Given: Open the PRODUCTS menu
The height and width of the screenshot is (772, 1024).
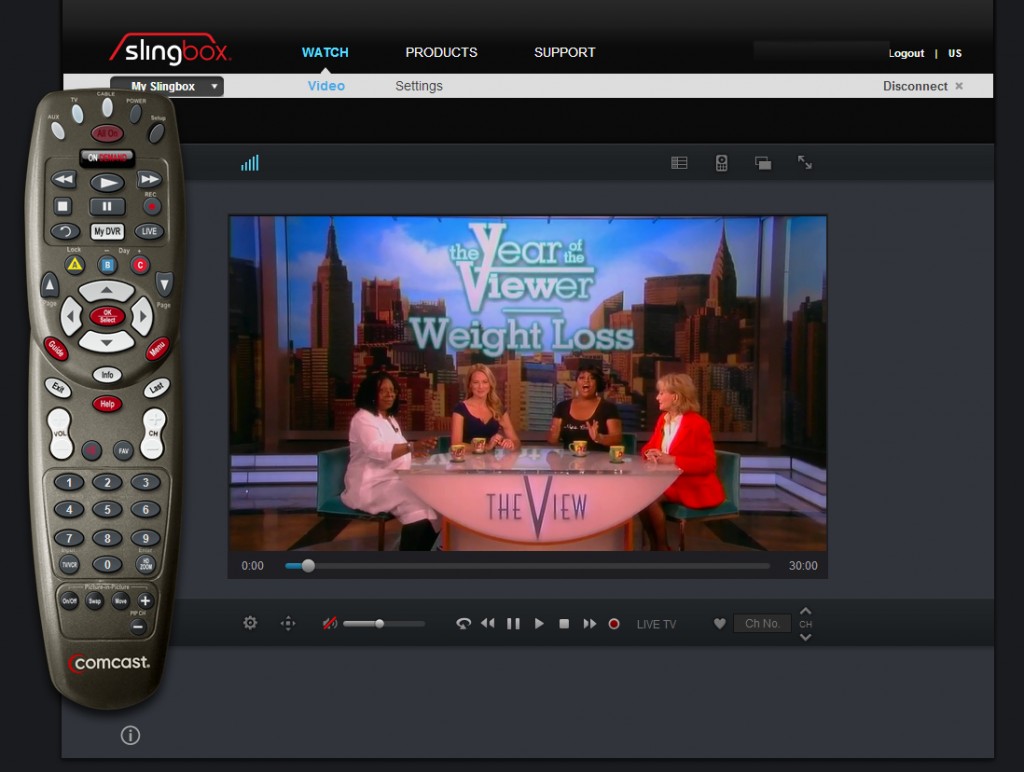Looking at the screenshot, I should pos(441,52).
